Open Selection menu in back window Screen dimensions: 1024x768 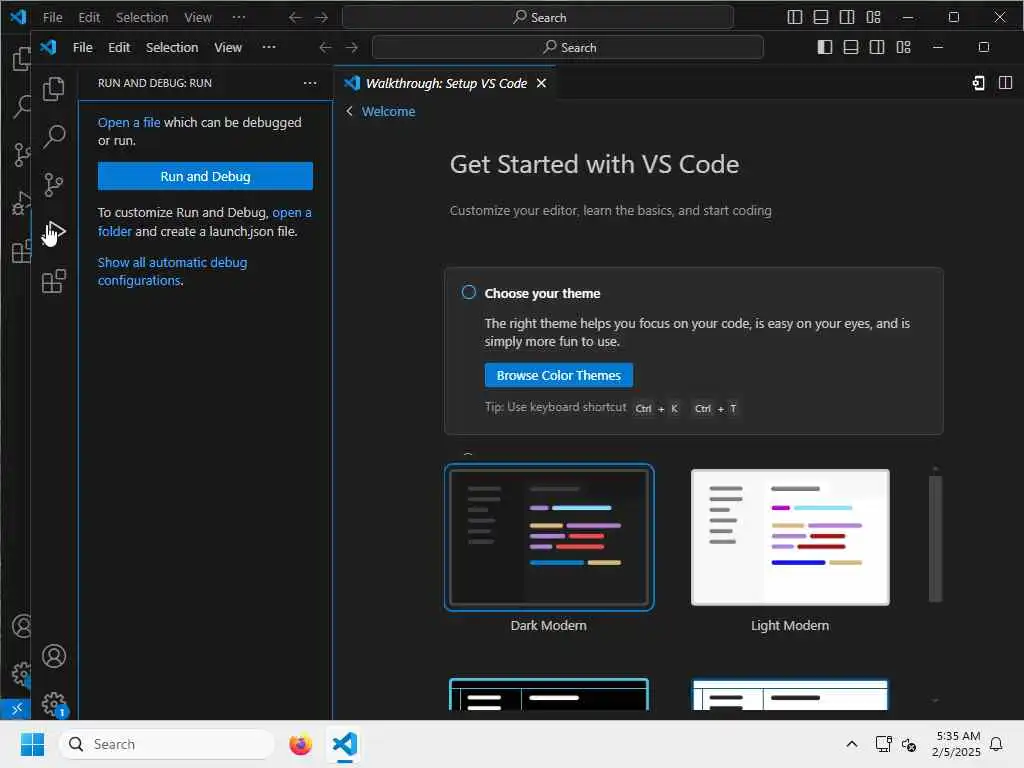click(142, 17)
